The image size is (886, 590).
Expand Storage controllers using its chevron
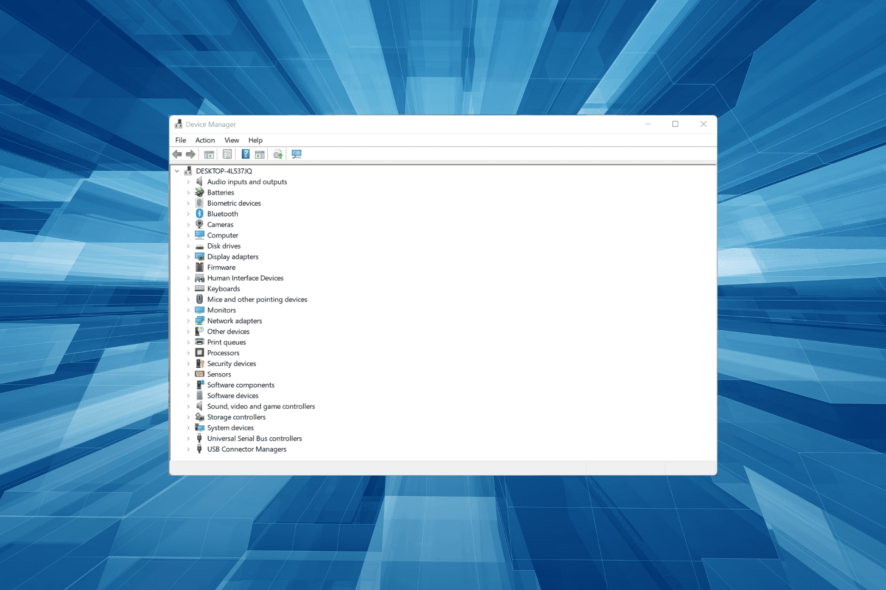(x=188, y=417)
